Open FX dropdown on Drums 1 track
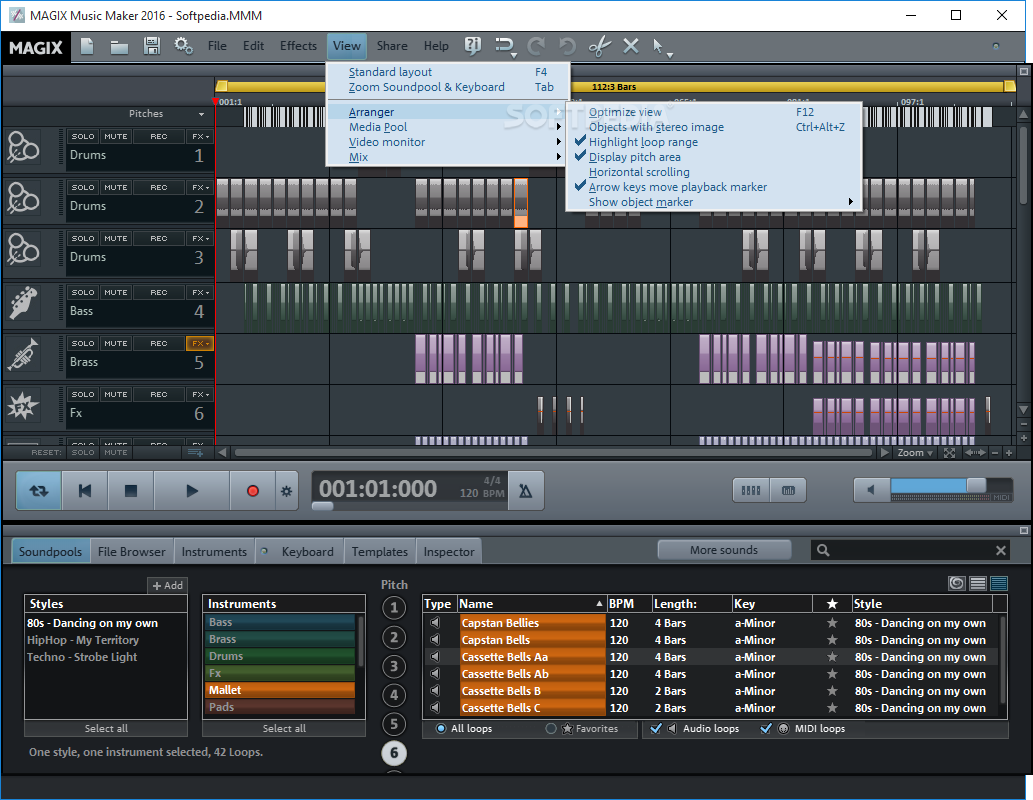 (200, 136)
